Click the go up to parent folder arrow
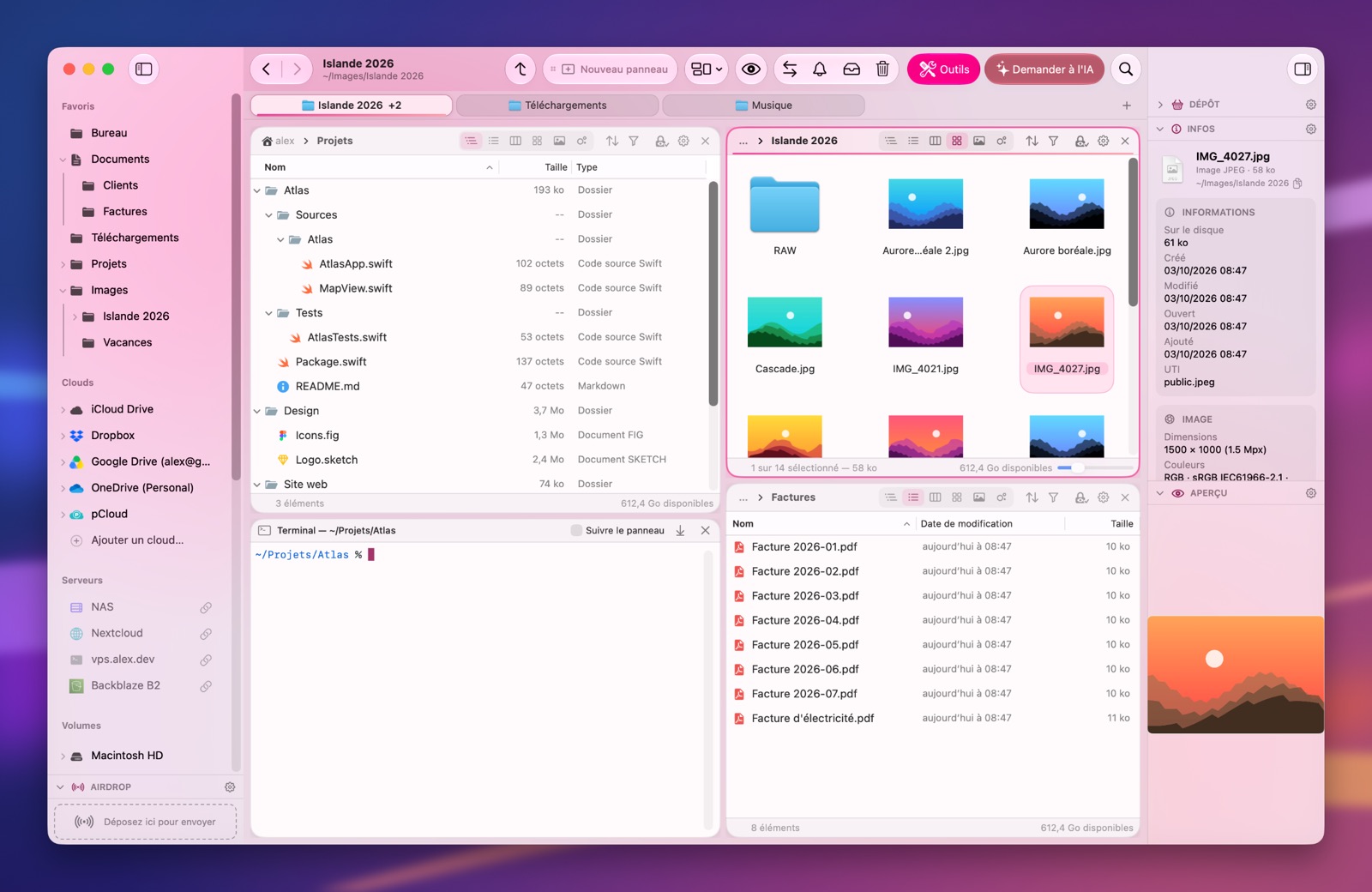This screenshot has width=1372, height=892. (x=521, y=69)
